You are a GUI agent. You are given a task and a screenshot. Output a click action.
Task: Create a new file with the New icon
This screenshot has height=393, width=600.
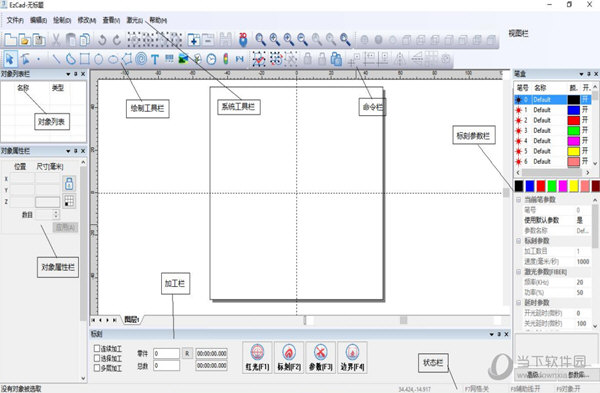[x=10, y=40]
